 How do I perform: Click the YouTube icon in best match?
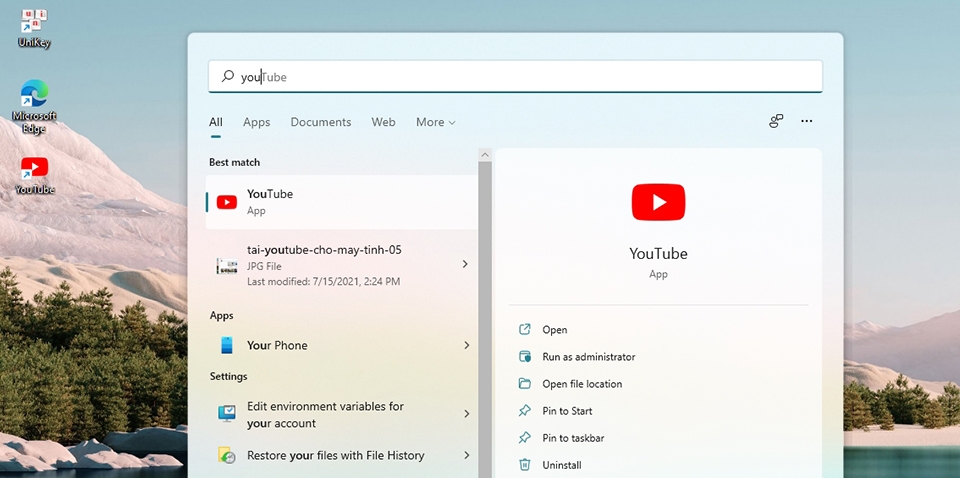click(227, 202)
